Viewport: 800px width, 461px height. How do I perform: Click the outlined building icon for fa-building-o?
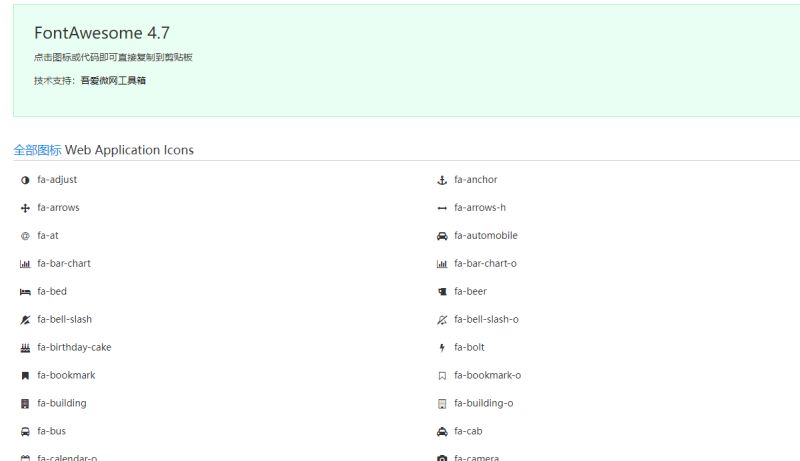(x=442, y=404)
